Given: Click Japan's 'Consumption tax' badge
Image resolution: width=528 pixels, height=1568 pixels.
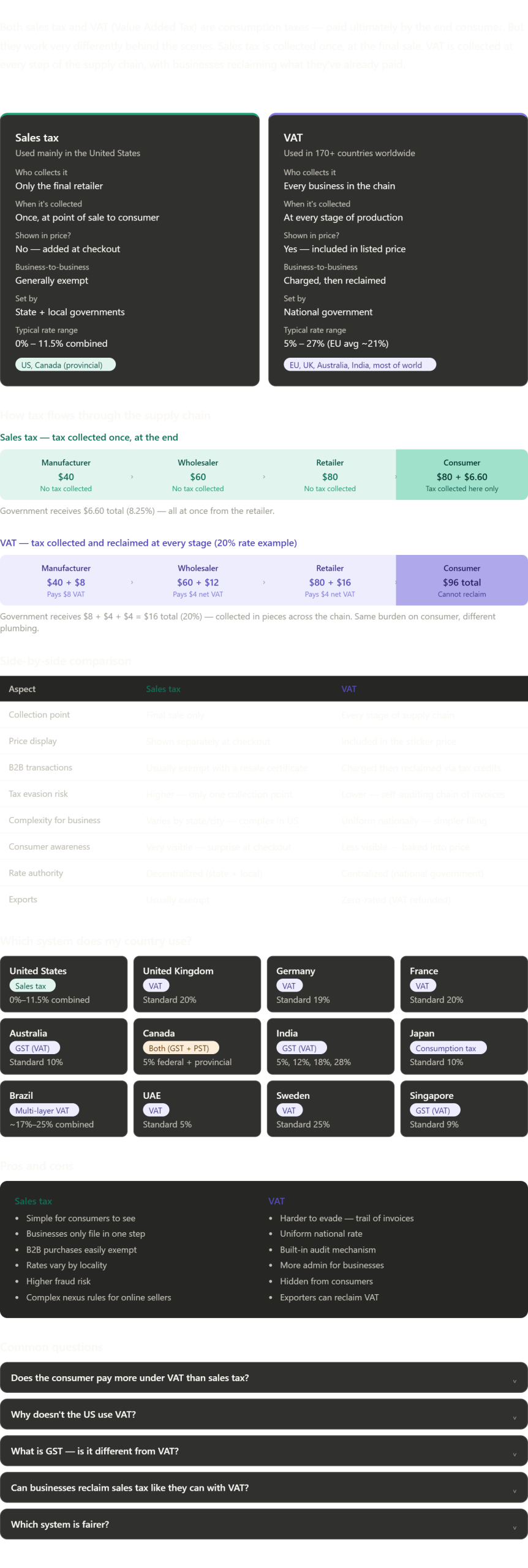Looking at the screenshot, I should [x=448, y=1048].
